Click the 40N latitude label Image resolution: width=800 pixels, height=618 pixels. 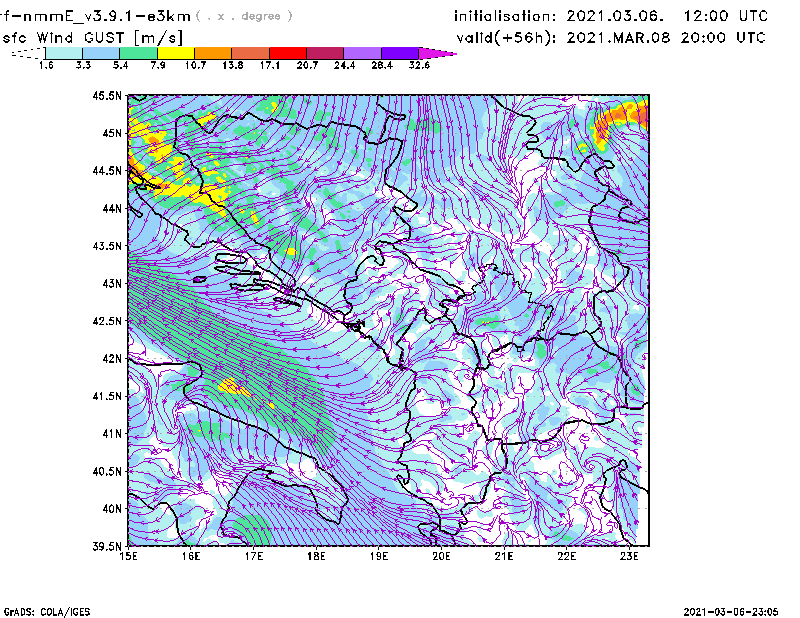click(x=112, y=509)
